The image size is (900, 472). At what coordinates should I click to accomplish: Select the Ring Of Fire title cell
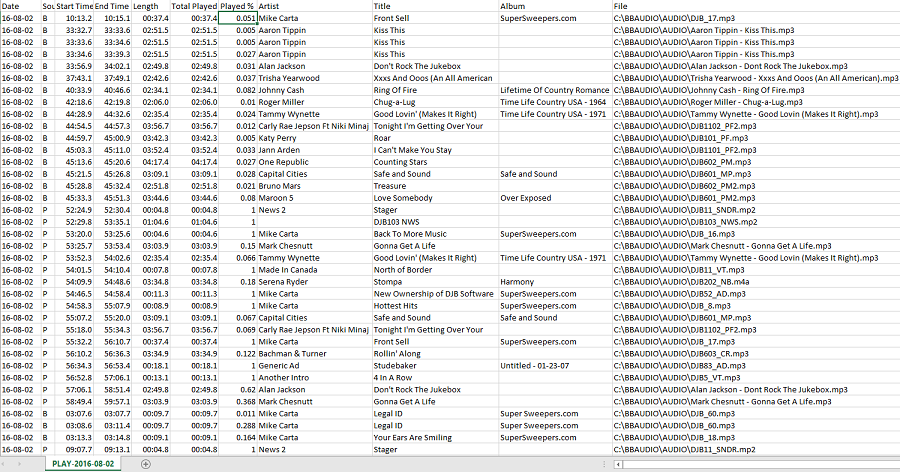435,90
